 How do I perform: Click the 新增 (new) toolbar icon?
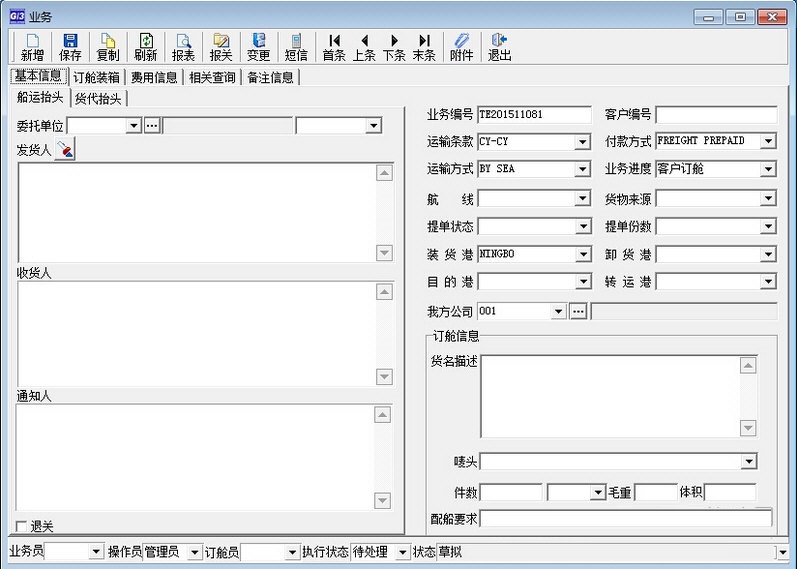33,47
